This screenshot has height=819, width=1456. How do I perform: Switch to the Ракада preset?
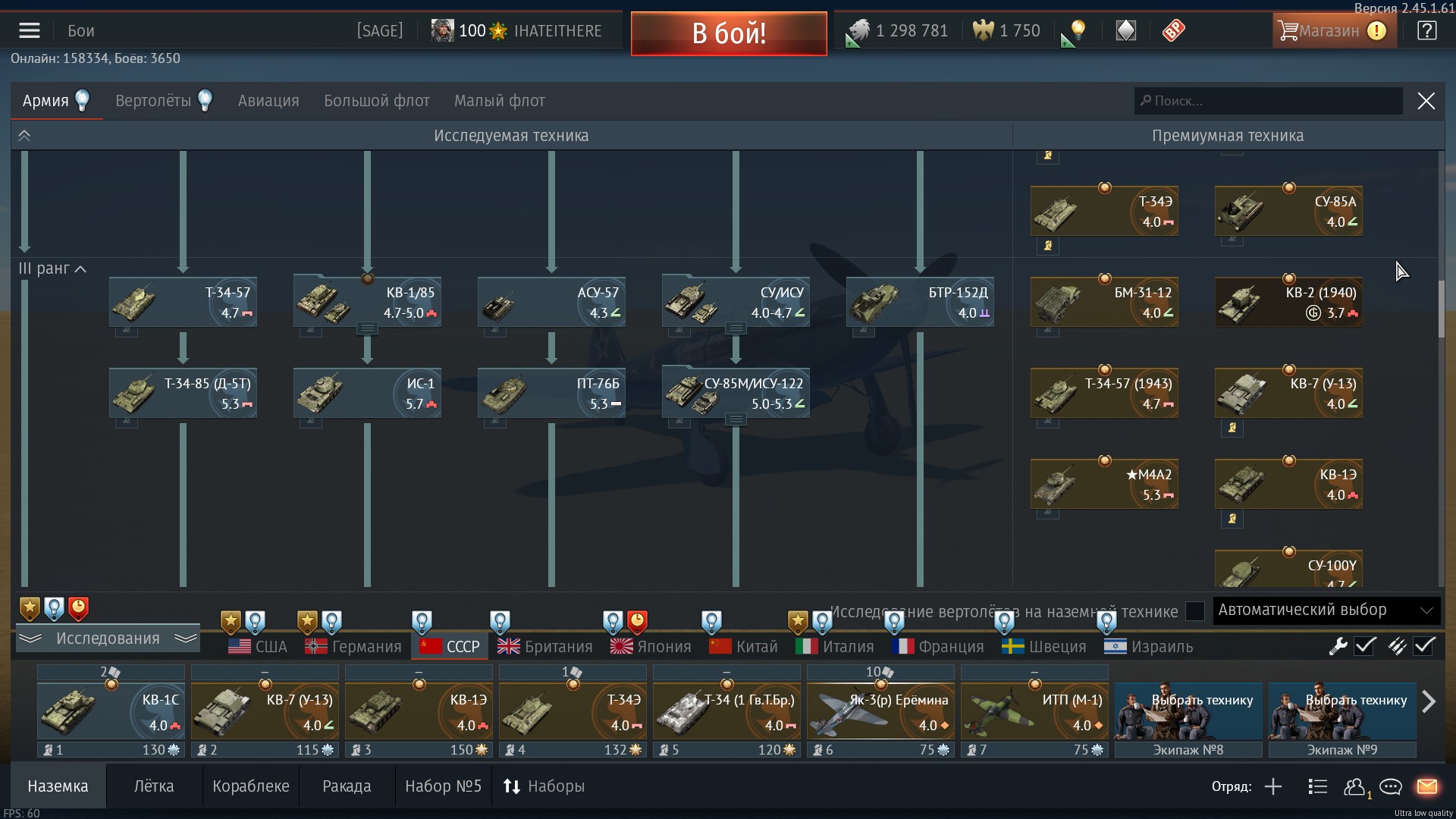click(x=347, y=786)
